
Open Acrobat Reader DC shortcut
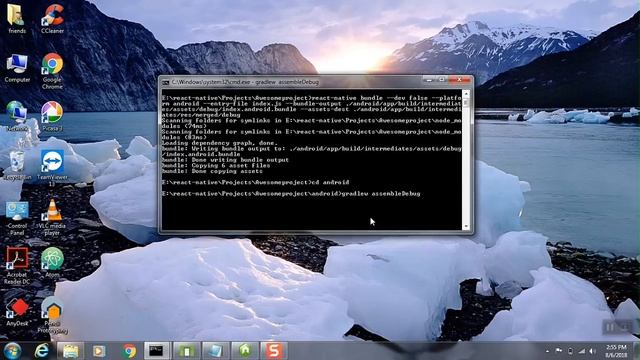17,265
